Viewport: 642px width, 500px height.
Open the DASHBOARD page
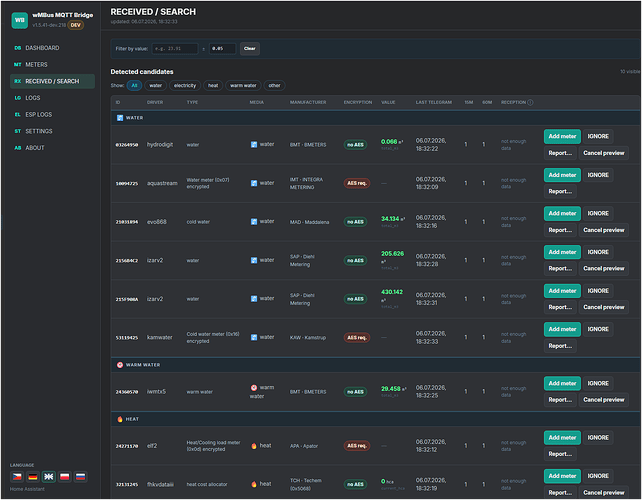click(x=42, y=48)
